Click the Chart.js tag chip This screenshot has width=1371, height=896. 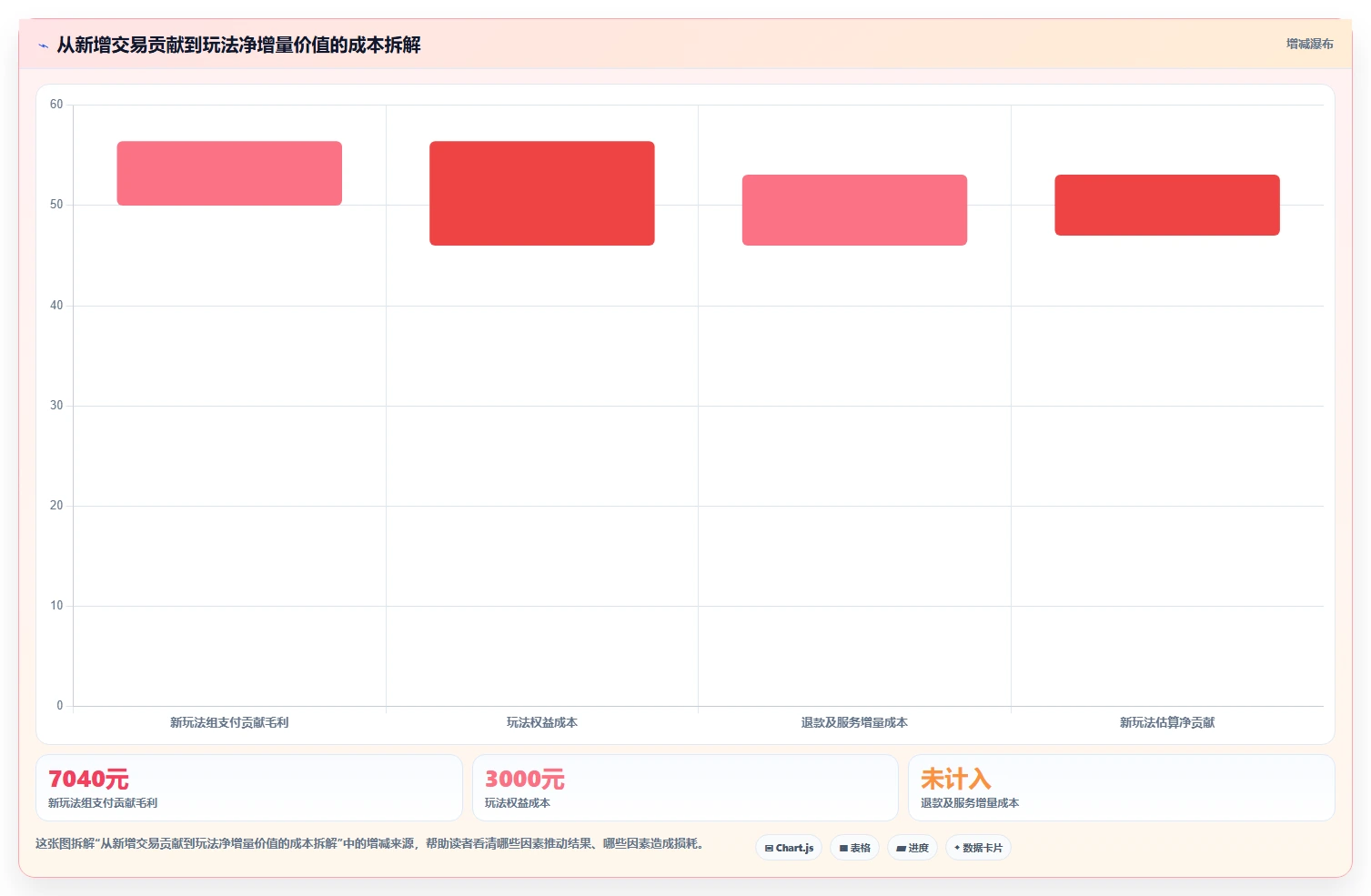(789, 848)
